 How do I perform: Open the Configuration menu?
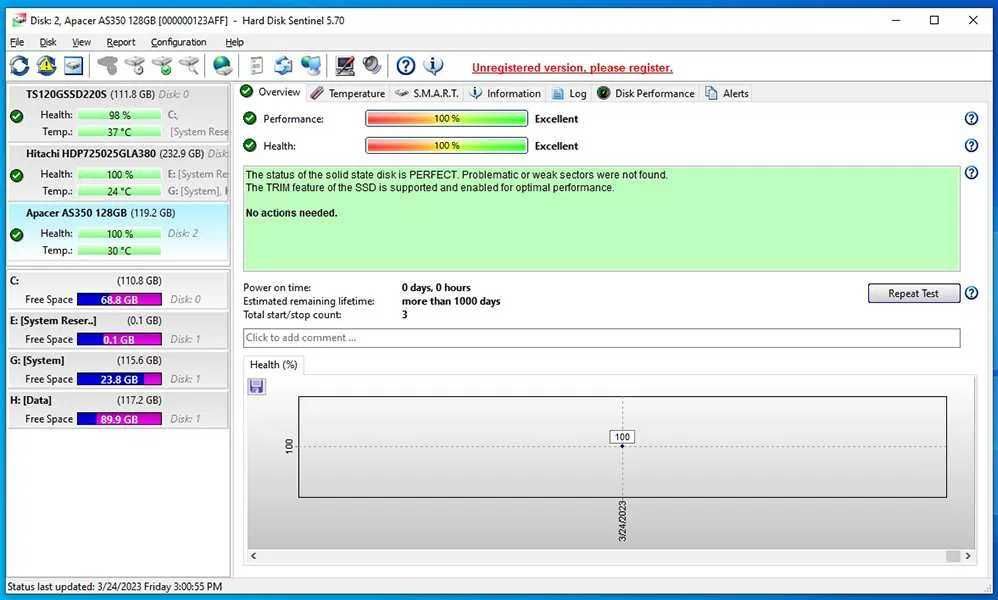click(178, 42)
